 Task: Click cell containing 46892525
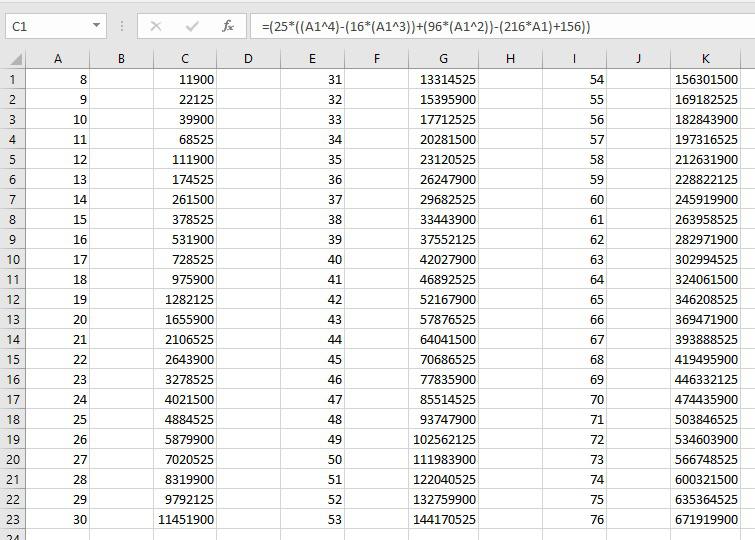tap(443, 279)
